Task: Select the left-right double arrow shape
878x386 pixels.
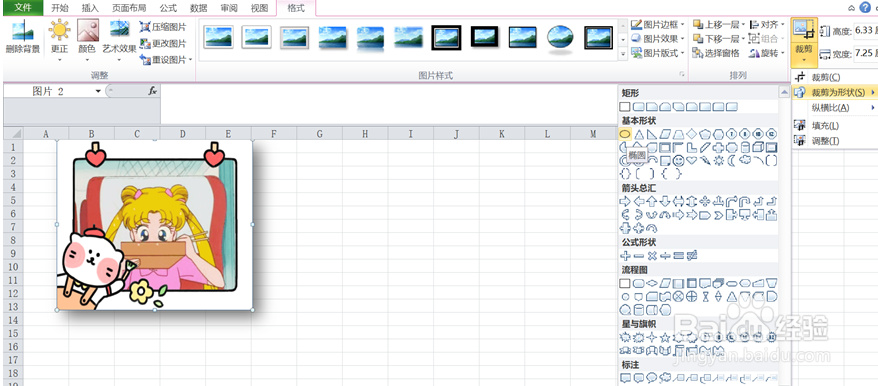Action: pyautogui.click(x=679, y=201)
